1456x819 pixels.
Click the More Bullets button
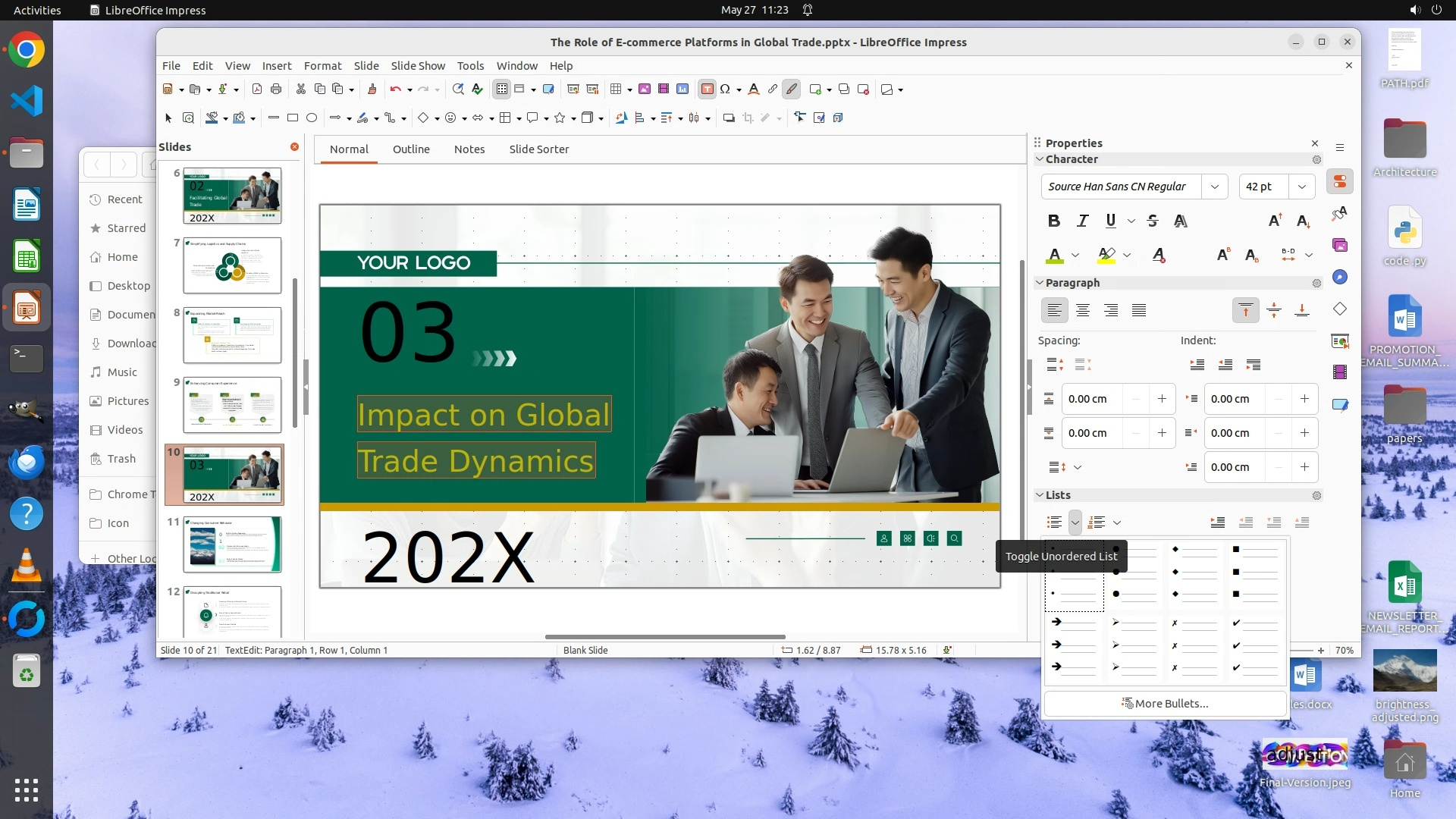point(1165,704)
